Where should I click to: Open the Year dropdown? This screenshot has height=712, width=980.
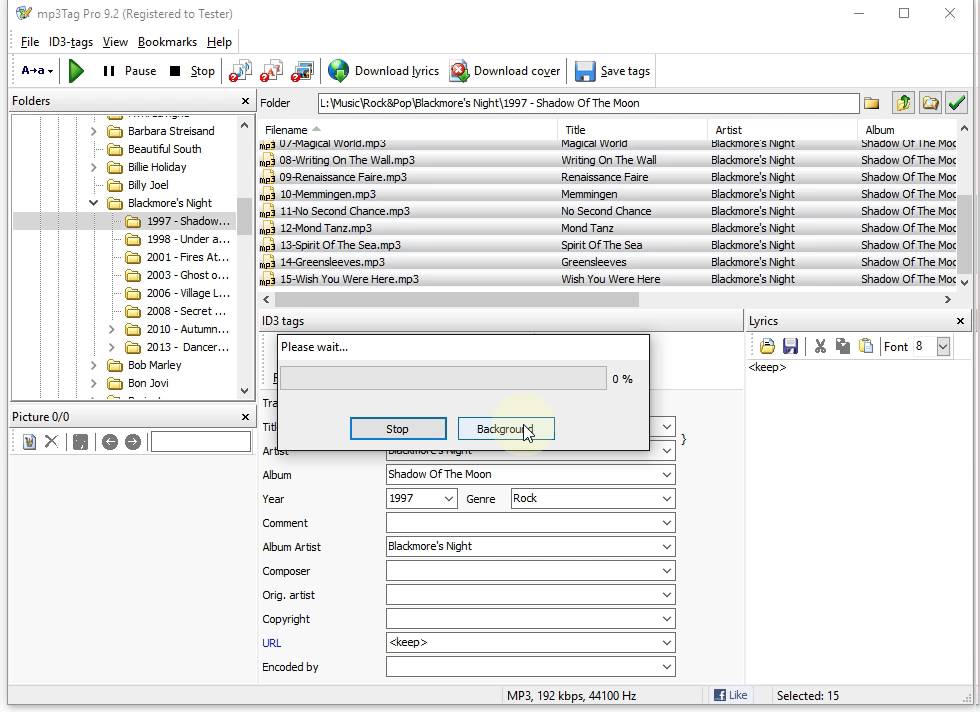[449, 498]
